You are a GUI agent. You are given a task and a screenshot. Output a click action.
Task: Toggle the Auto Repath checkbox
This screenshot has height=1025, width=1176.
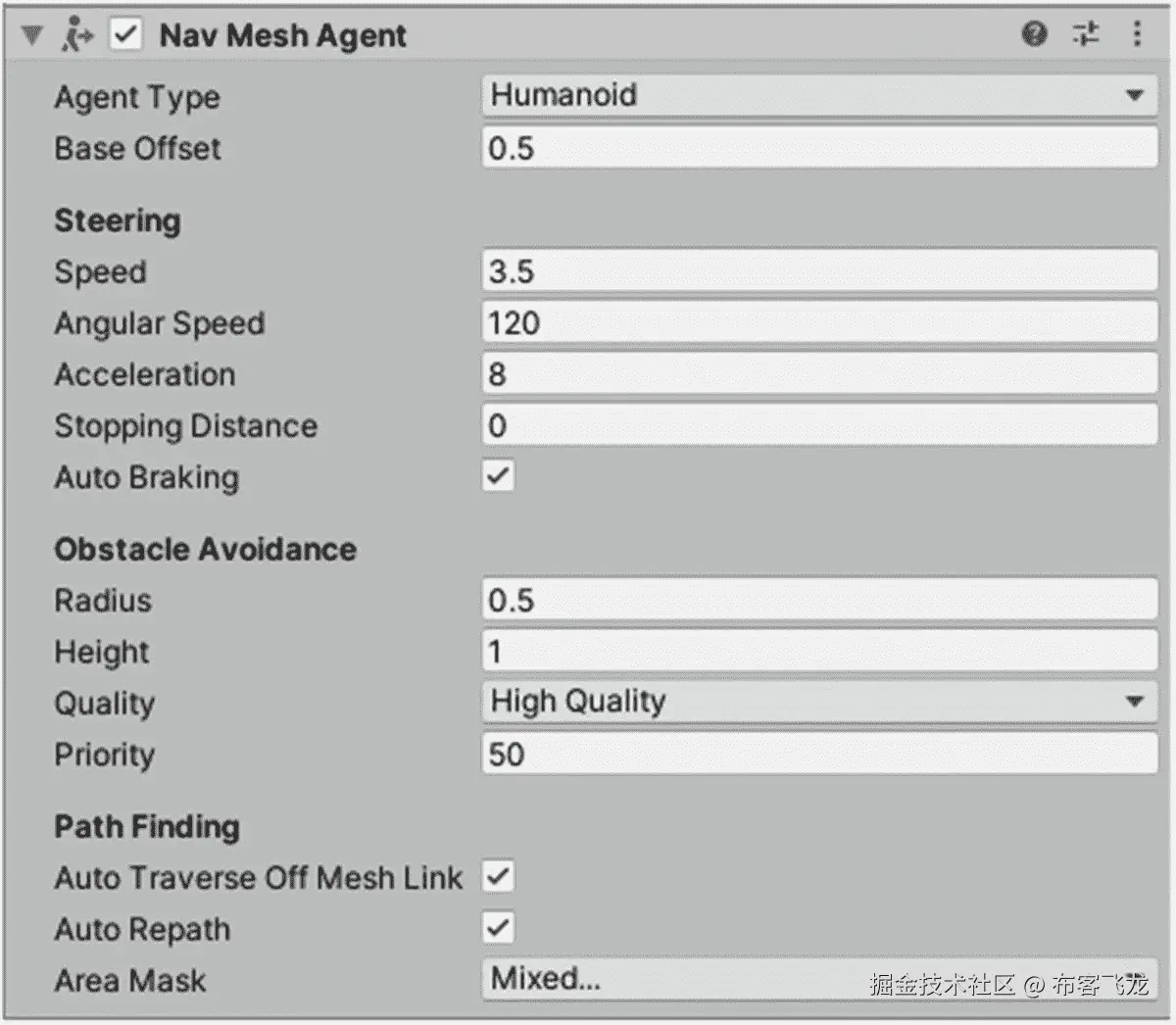498,927
